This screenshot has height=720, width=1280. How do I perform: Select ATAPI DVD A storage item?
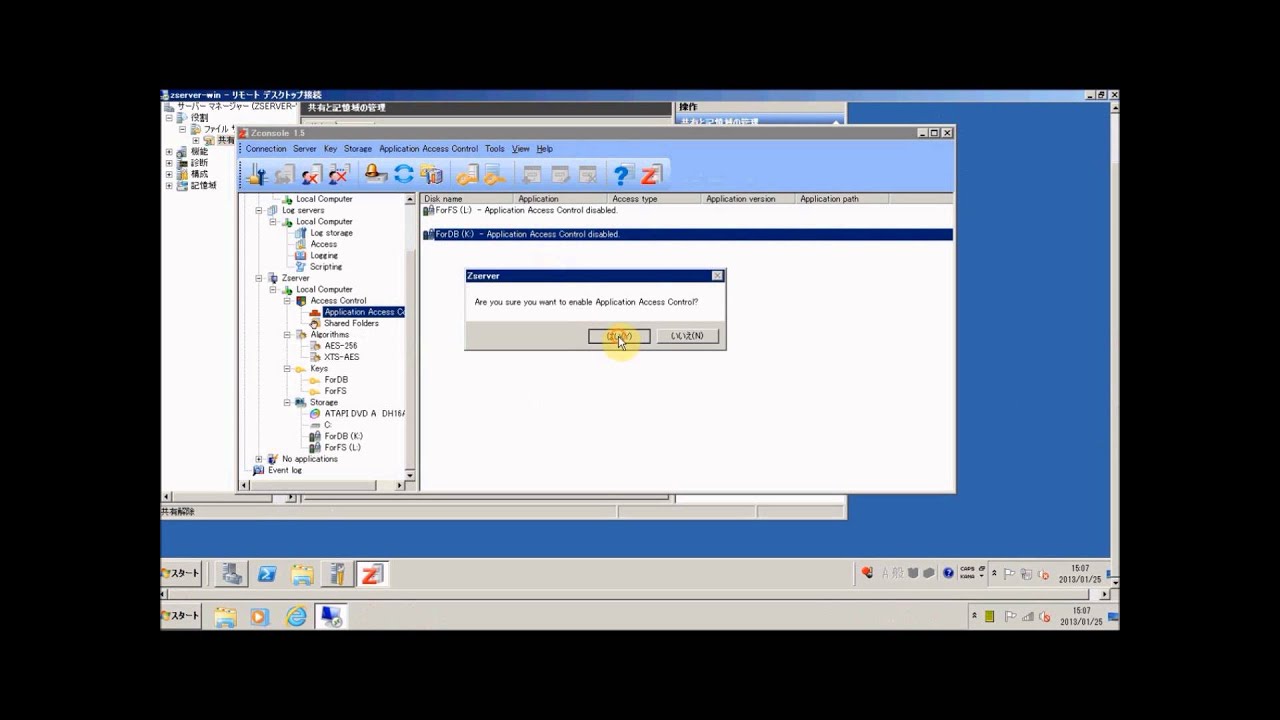[364, 414]
